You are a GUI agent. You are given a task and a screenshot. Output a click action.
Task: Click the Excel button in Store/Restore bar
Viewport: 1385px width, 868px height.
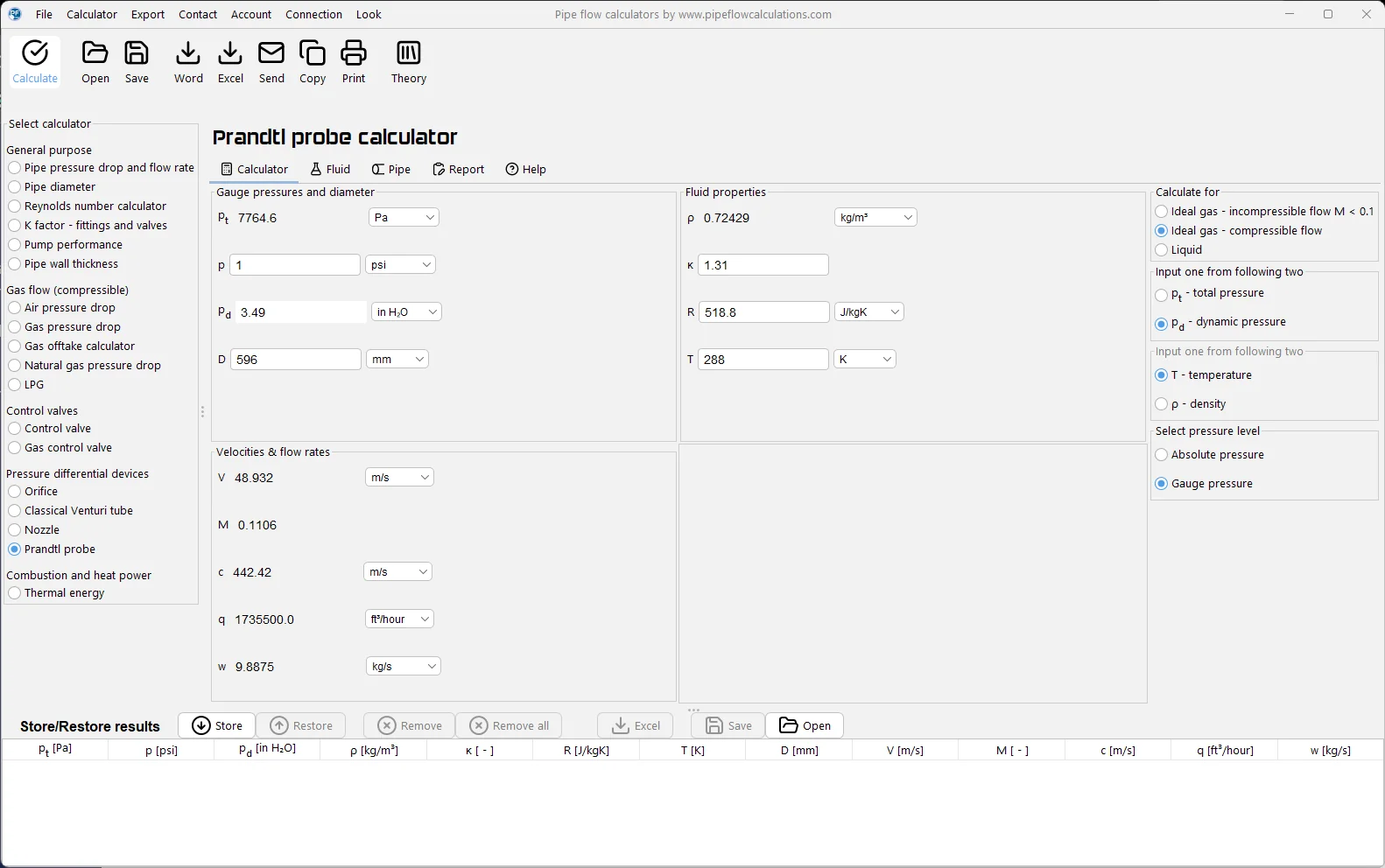pos(636,725)
